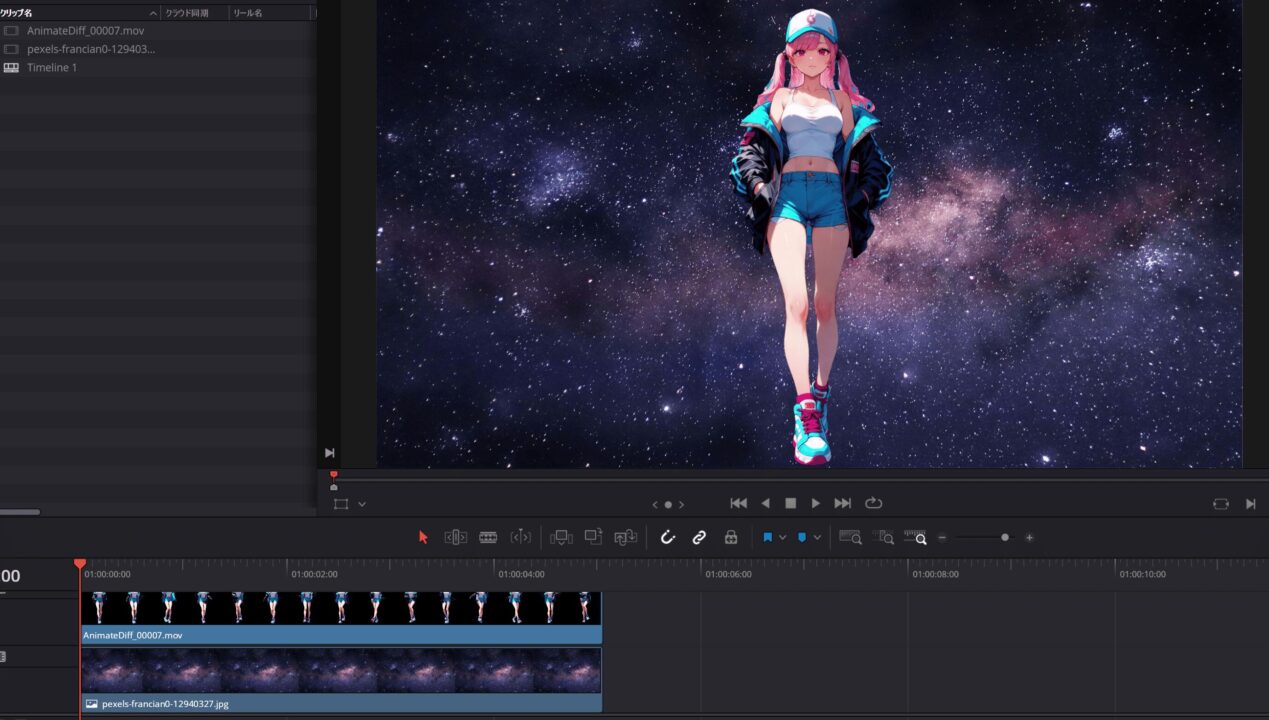Click the viewer preview image

click(809, 233)
